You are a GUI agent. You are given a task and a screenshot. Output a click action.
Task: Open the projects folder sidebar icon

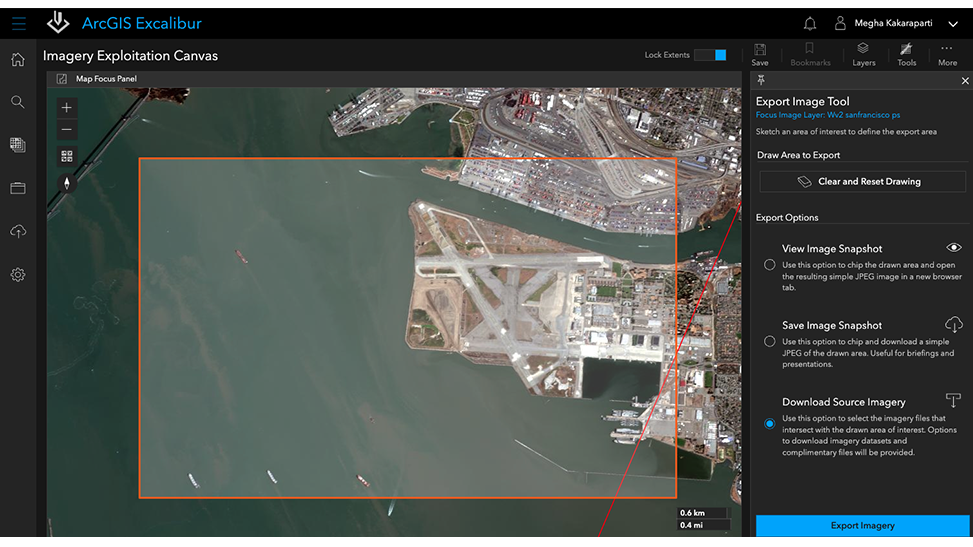click(x=18, y=188)
